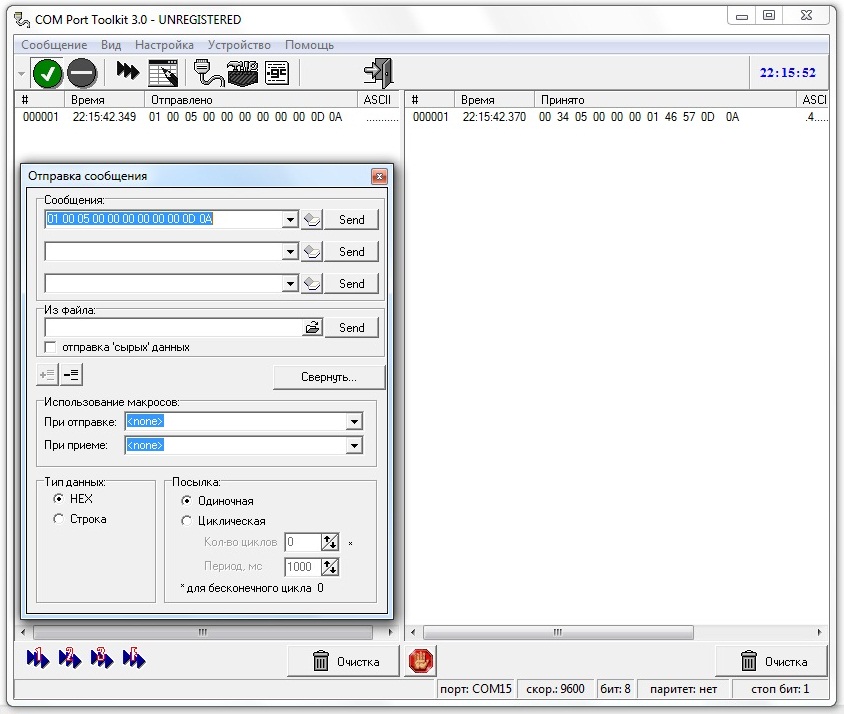Close the Отправка сообщения dialog
This screenshot has height=714, width=844.
[x=379, y=177]
